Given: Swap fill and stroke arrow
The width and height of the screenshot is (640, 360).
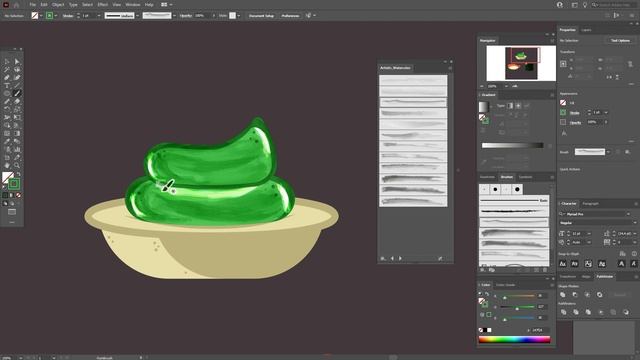Looking at the screenshot, I should [18, 174].
